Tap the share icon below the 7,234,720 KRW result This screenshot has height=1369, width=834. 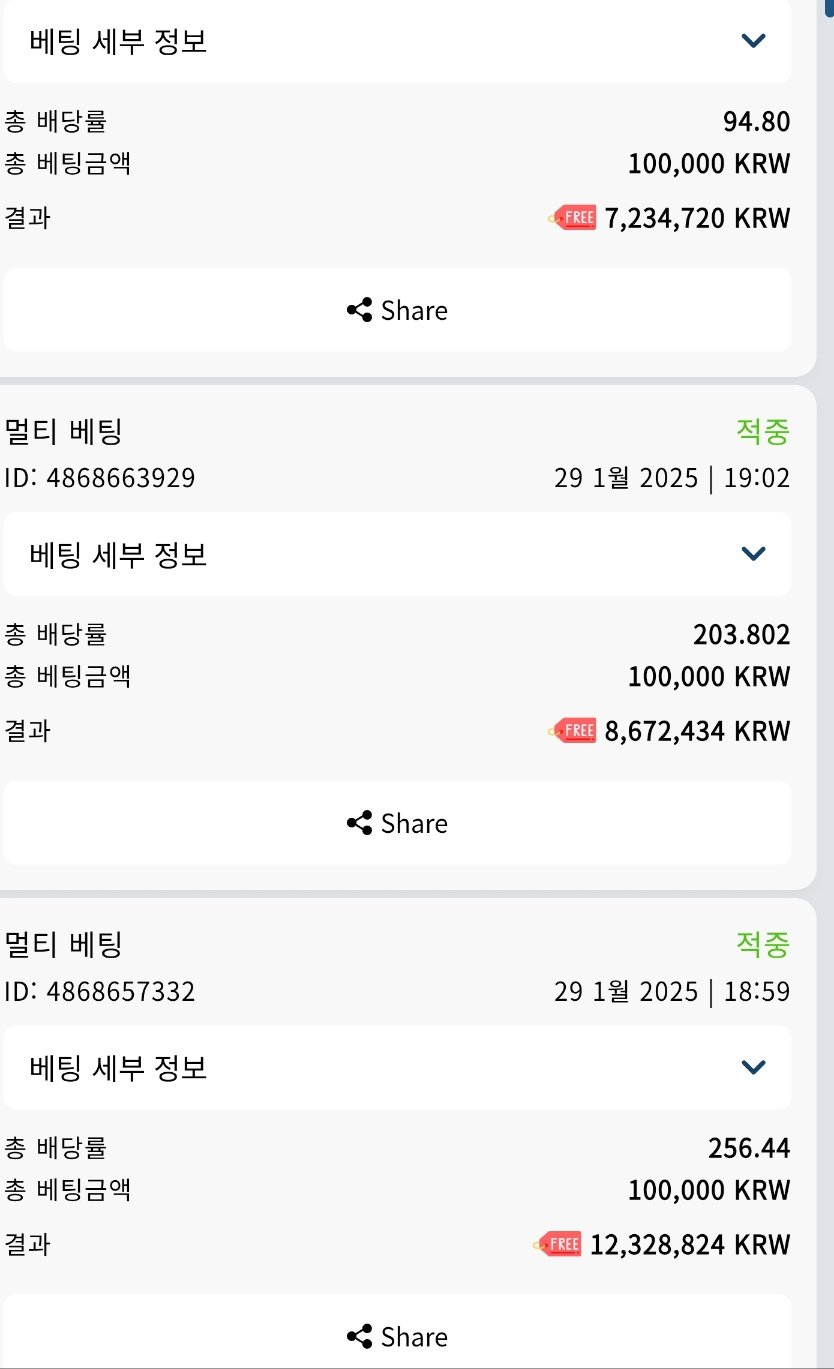pyautogui.click(x=359, y=310)
